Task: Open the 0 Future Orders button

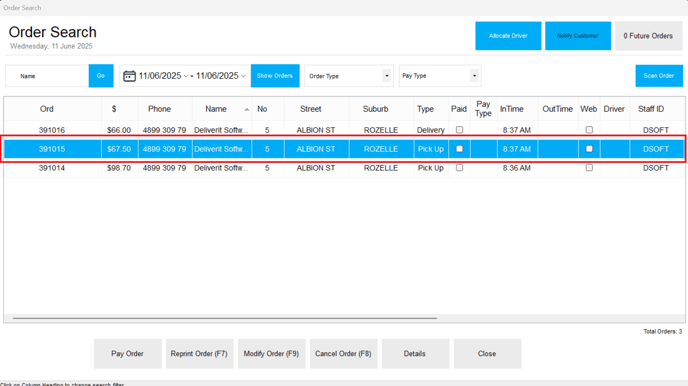Action: pos(648,36)
